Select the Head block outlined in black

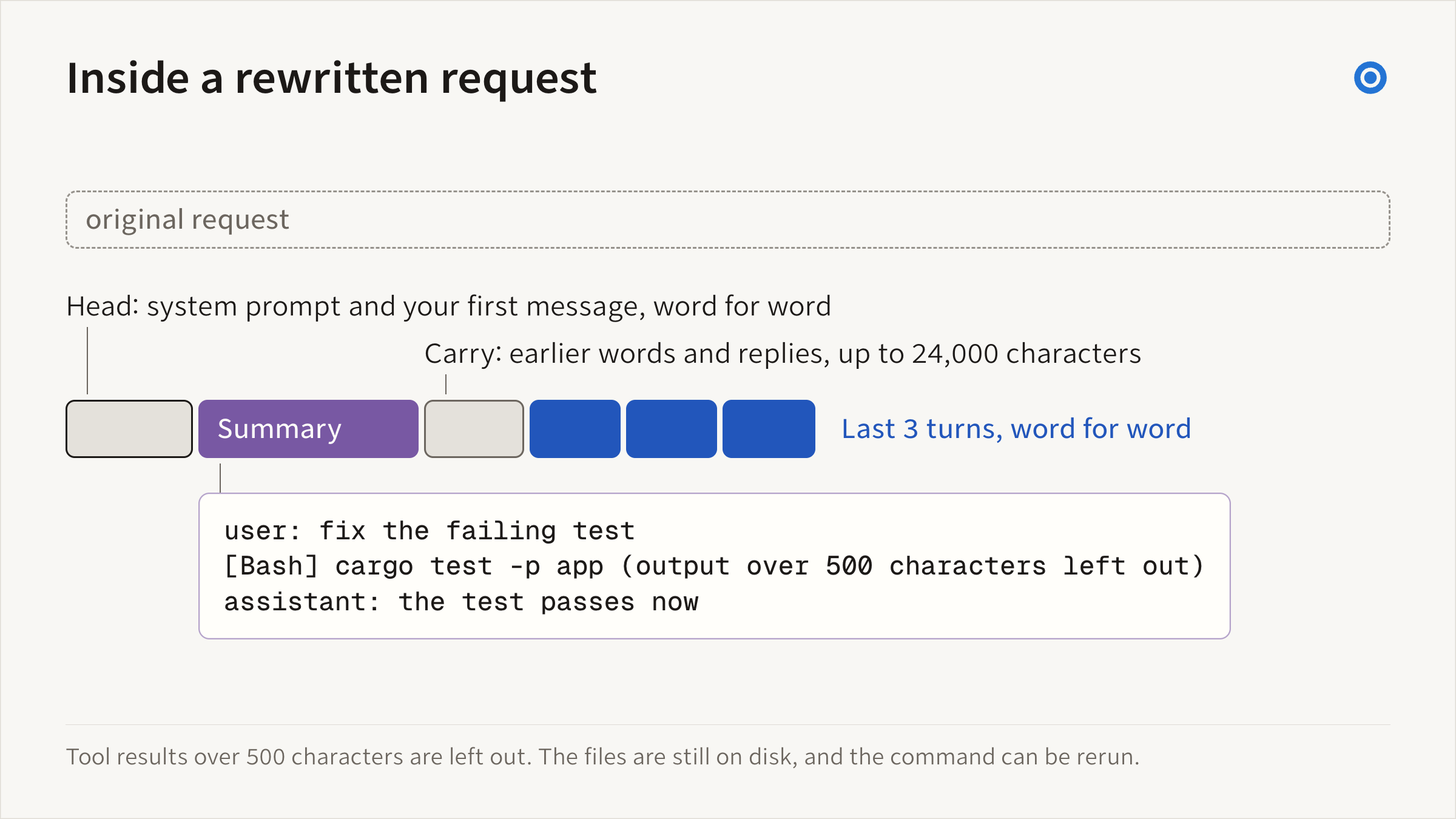pyautogui.click(x=129, y=429)
